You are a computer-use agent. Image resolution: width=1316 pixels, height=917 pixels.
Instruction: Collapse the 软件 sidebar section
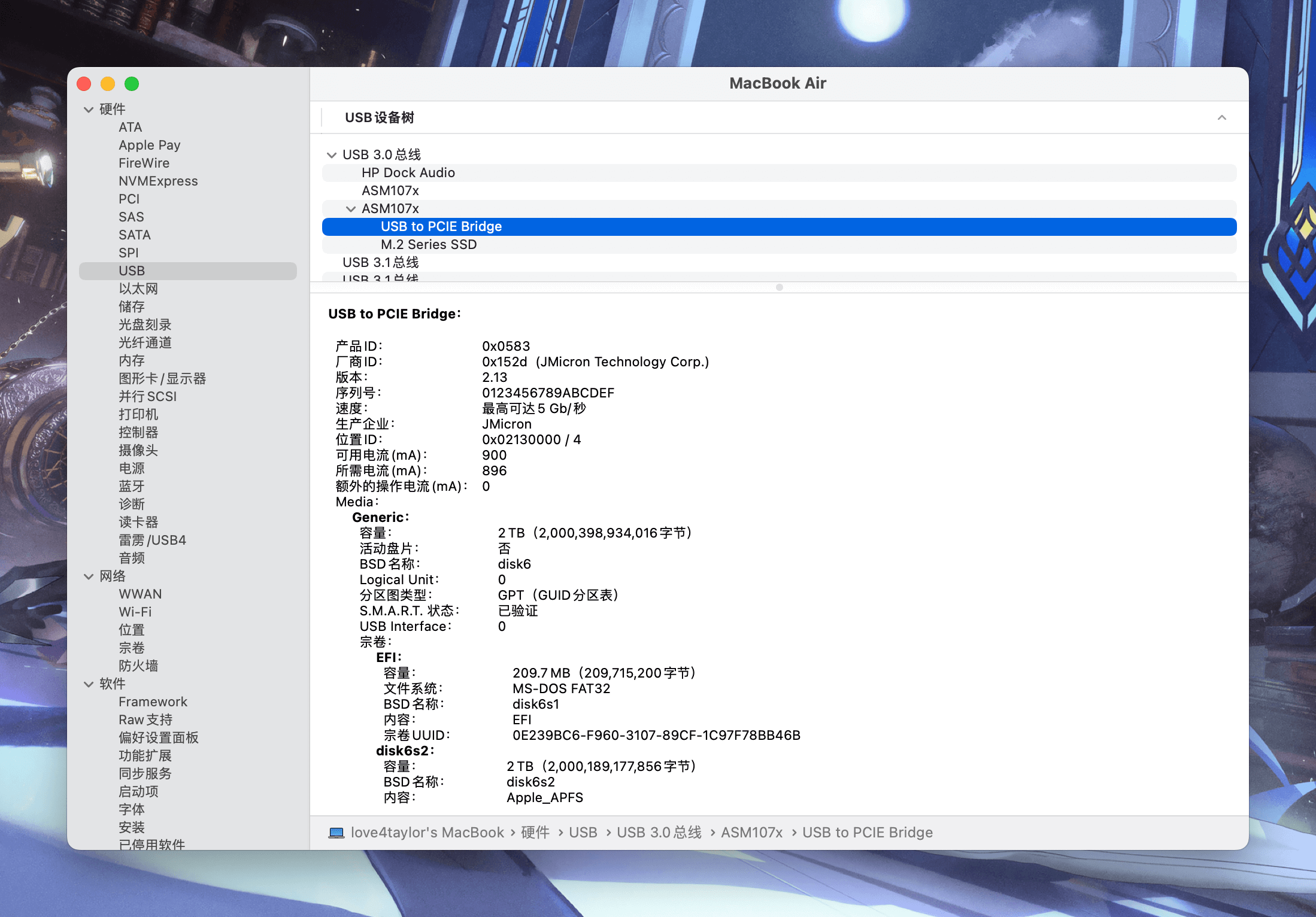89,684
